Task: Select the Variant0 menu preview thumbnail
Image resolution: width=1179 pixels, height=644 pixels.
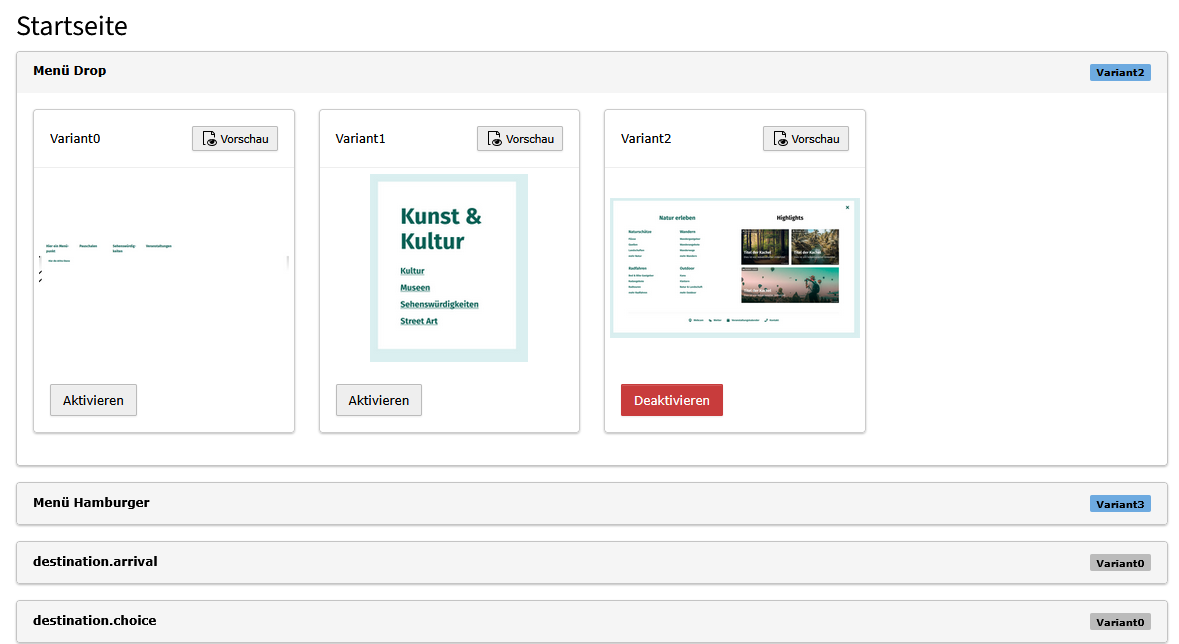Action: (x=164, y=262)
